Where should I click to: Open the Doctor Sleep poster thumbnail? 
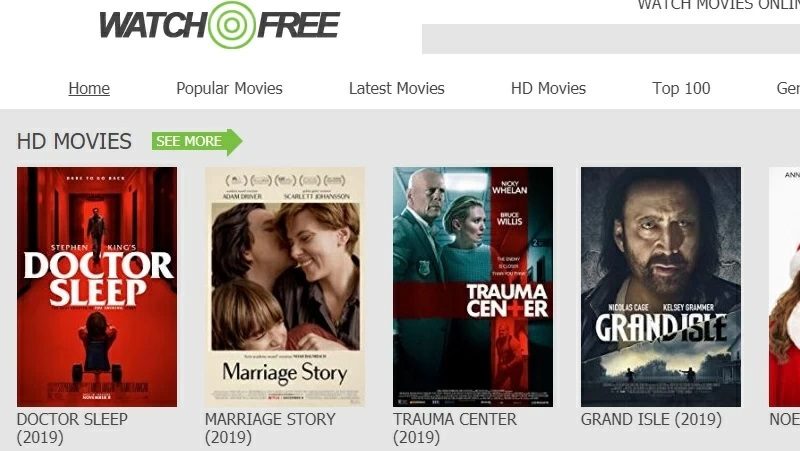[x=97, y=287]
